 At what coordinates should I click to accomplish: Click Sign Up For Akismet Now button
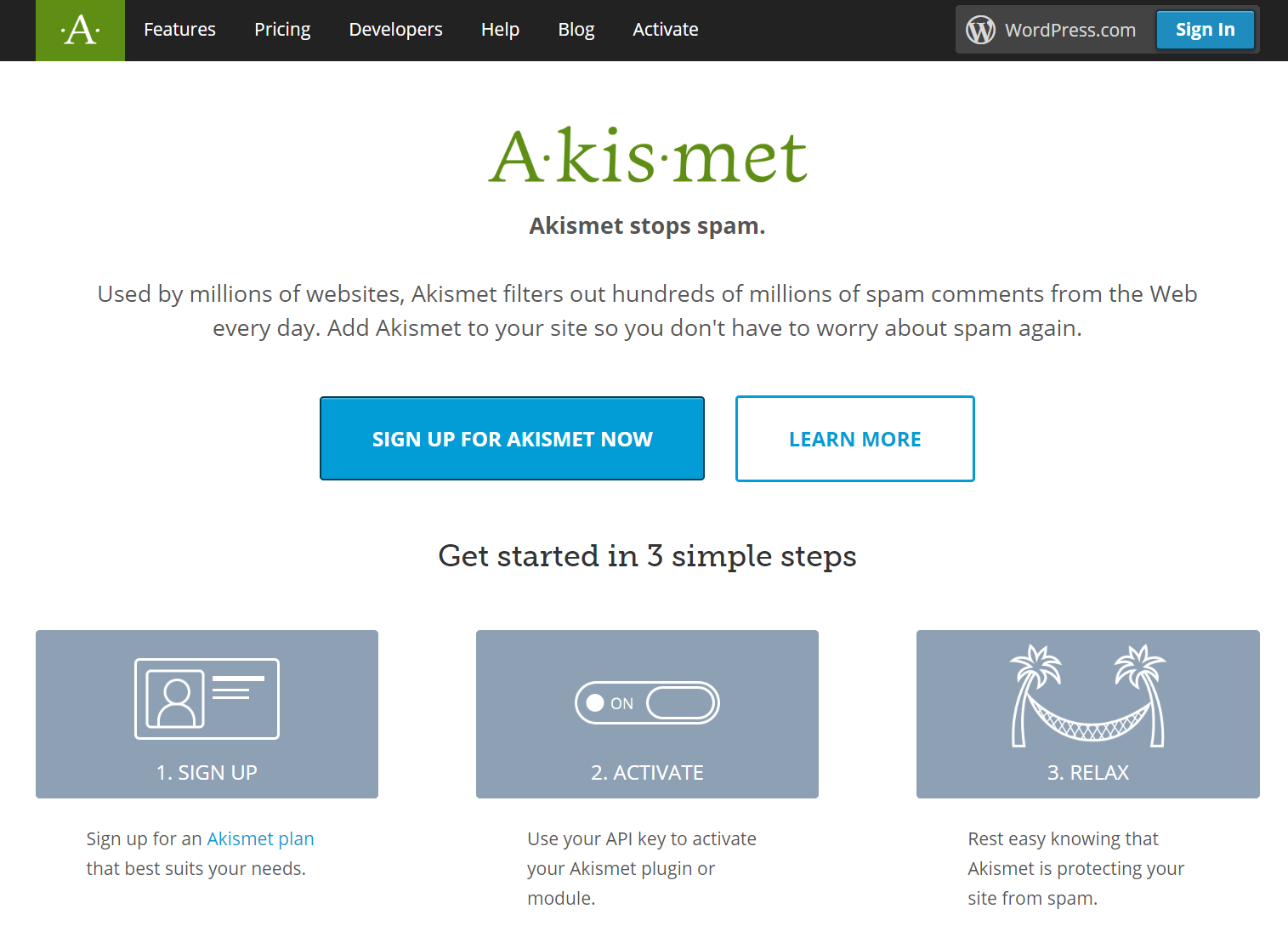tap(512, 439)
